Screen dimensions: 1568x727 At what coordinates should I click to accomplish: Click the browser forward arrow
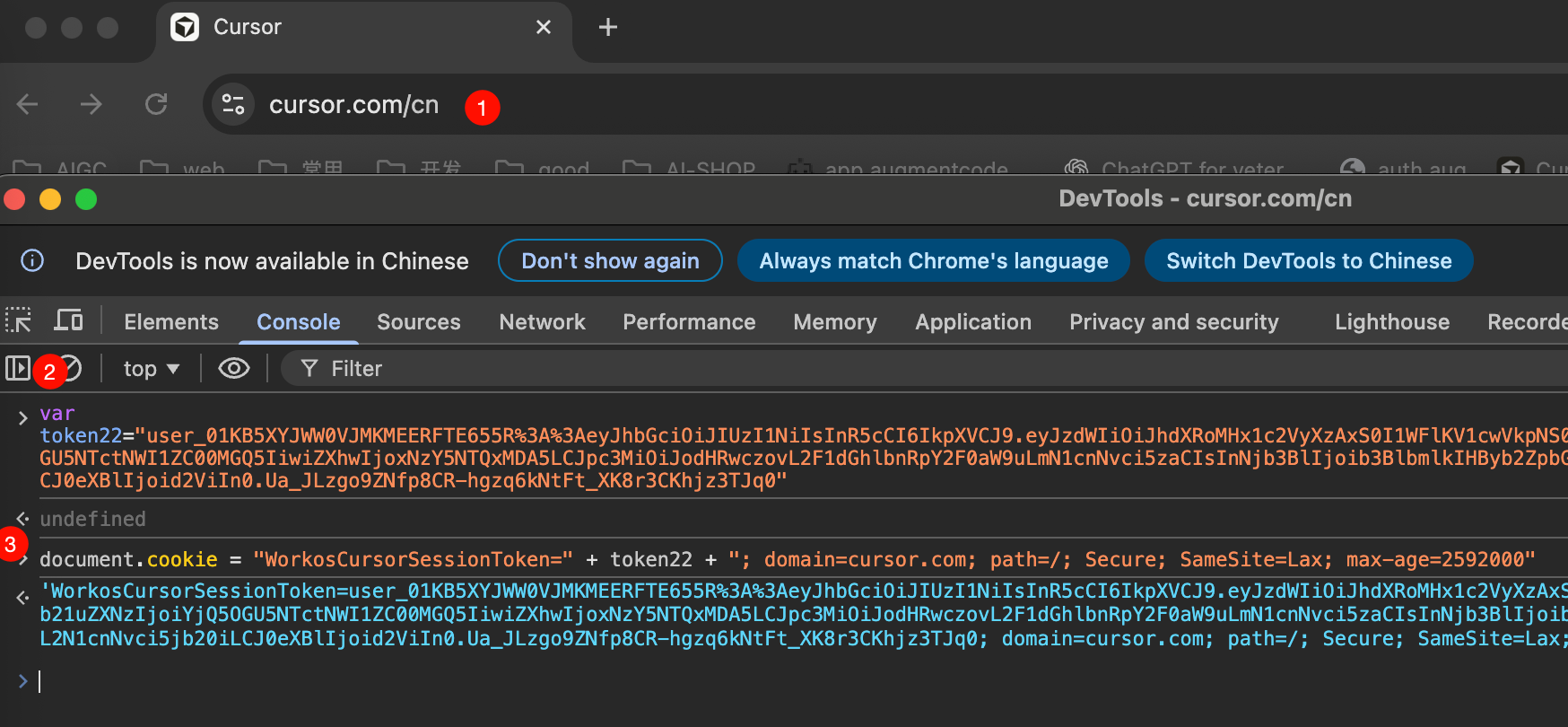(91, 105)
